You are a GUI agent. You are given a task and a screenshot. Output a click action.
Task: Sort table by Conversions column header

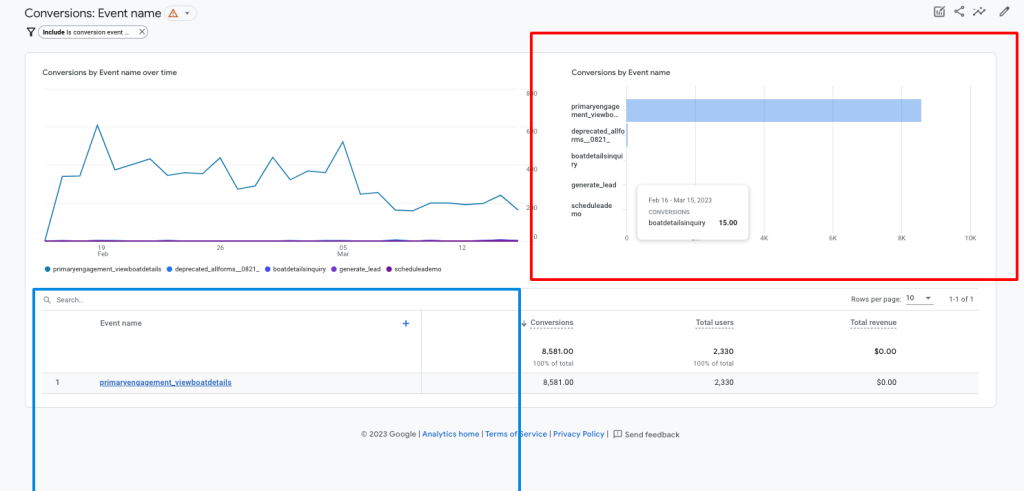(x=551, y=322)
